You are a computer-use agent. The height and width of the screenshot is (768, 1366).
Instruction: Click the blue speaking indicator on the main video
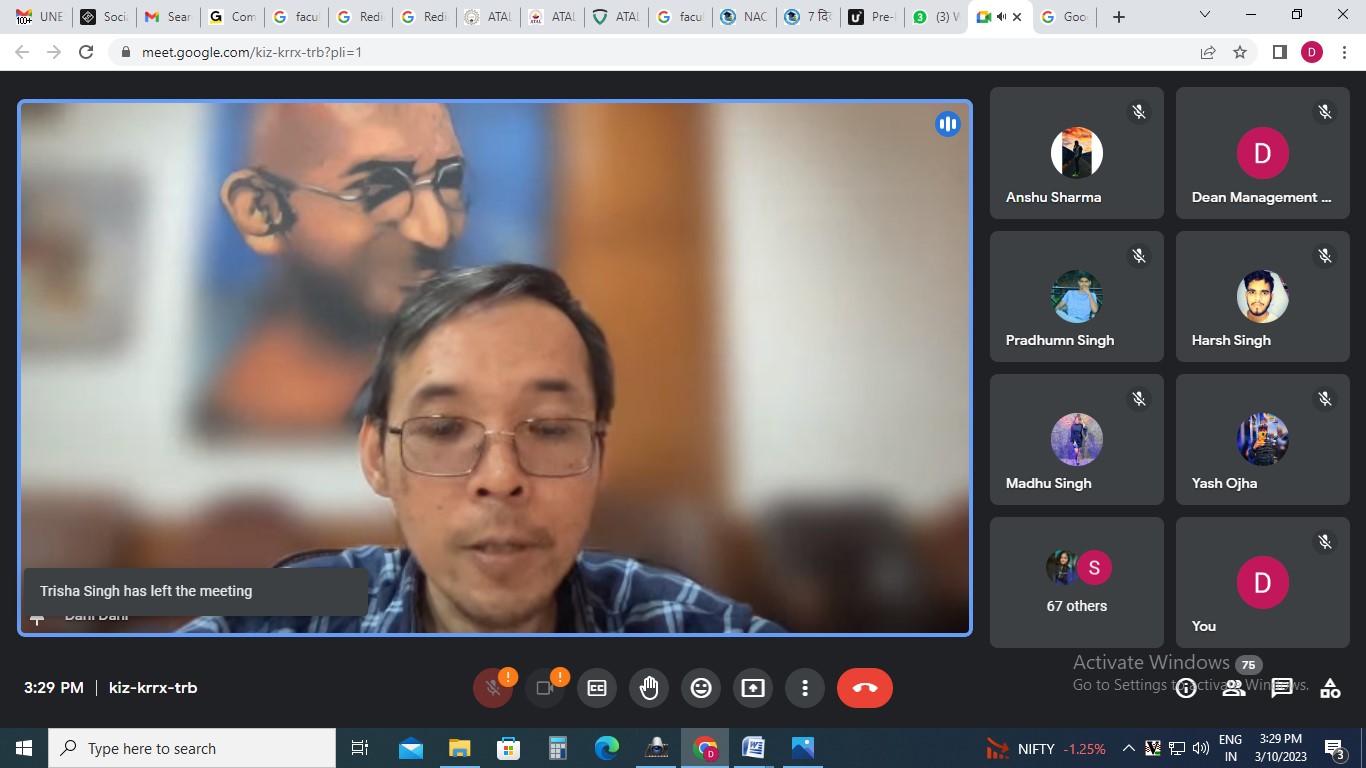coord(947,124)
